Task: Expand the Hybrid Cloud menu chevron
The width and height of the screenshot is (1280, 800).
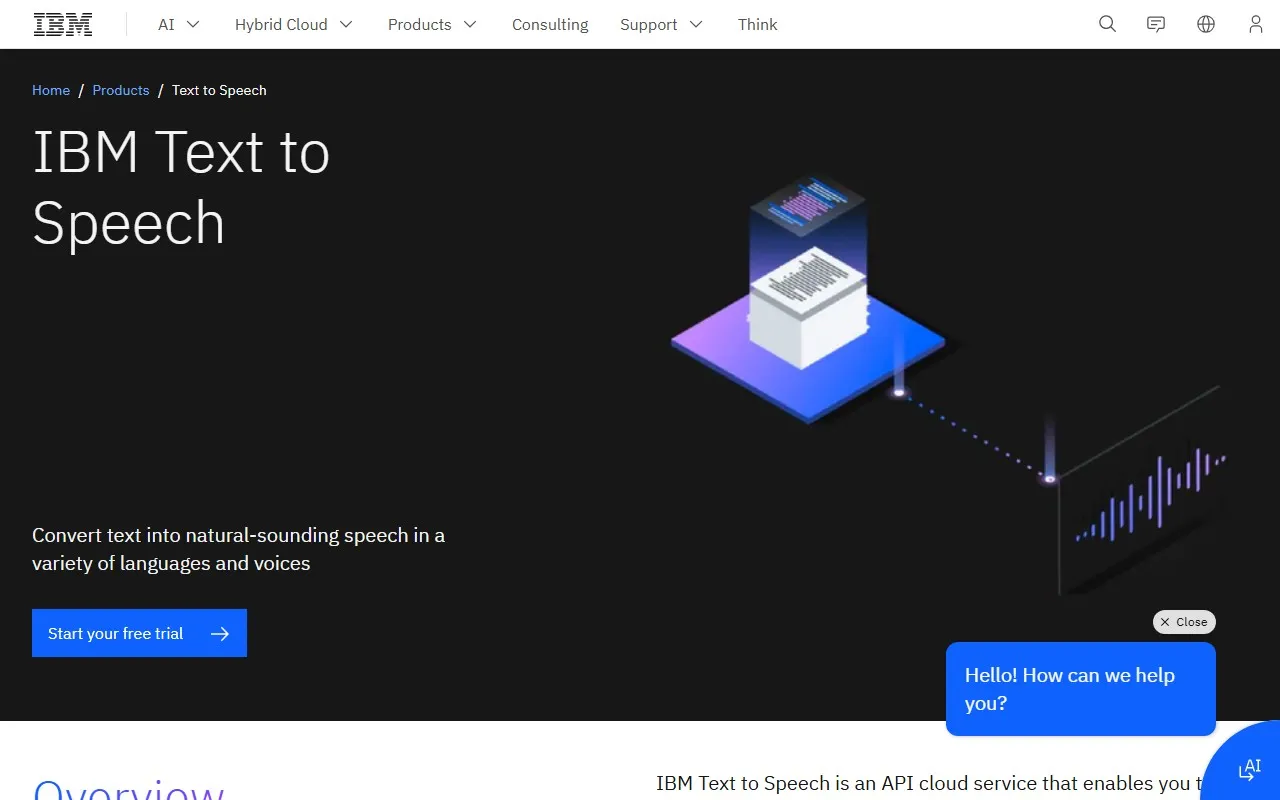Action: click(x=347, y=24)
